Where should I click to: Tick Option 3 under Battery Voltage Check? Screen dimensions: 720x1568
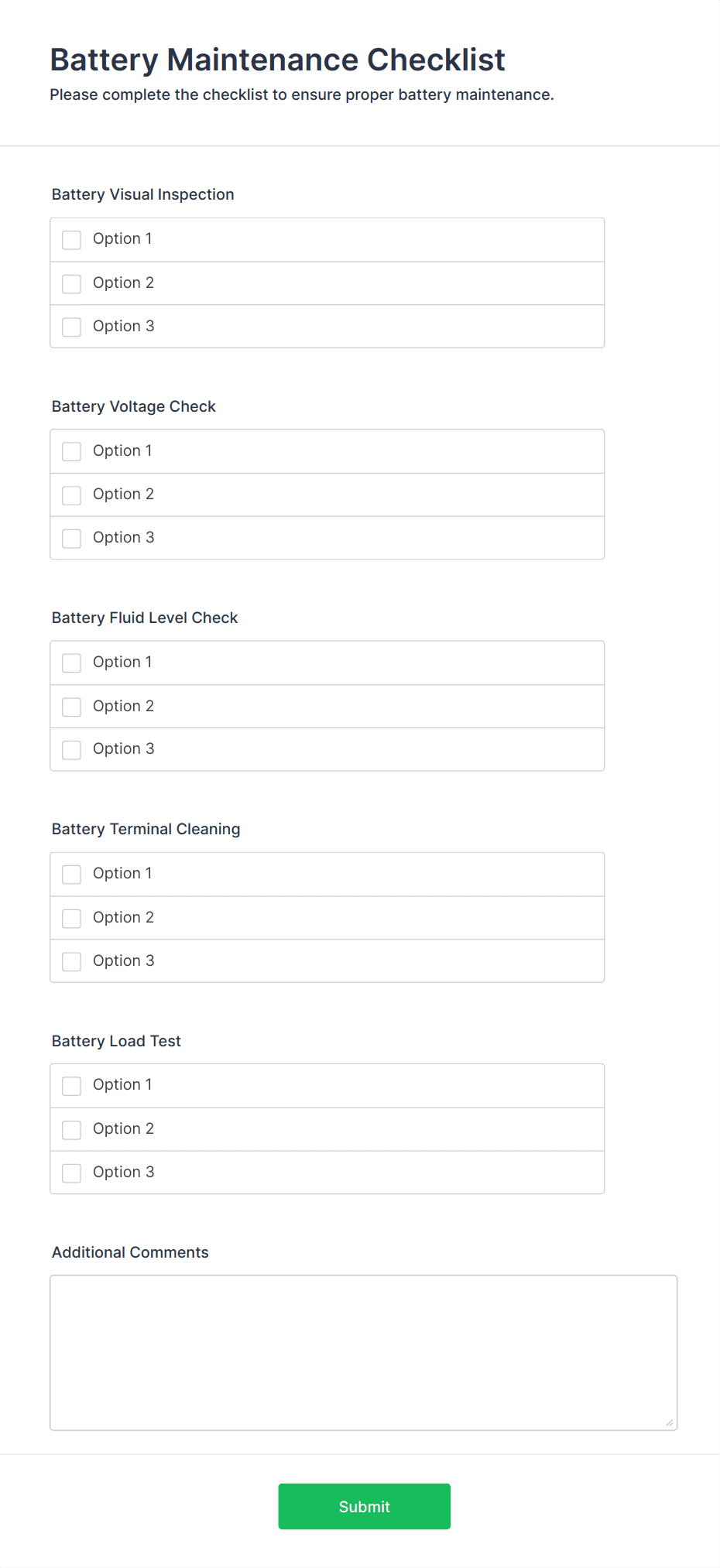pos(72,539)
